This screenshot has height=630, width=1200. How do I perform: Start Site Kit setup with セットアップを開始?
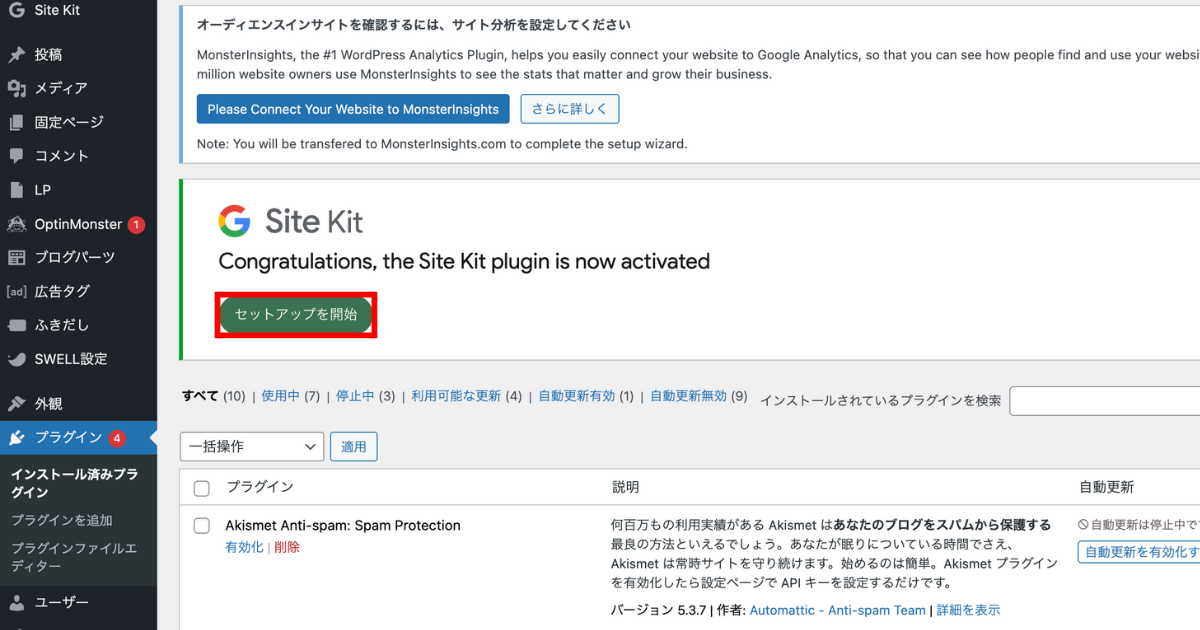pyautogui.click(x=296, y=315)
